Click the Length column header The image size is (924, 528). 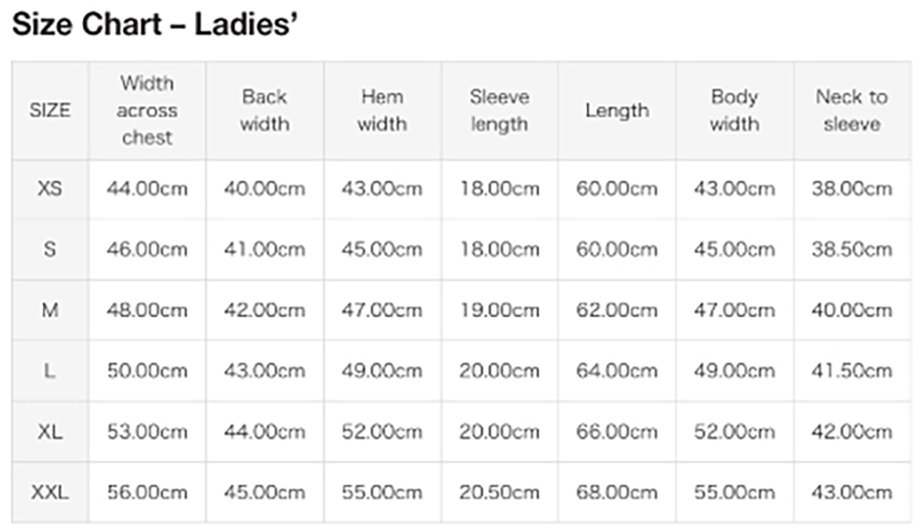617,110
